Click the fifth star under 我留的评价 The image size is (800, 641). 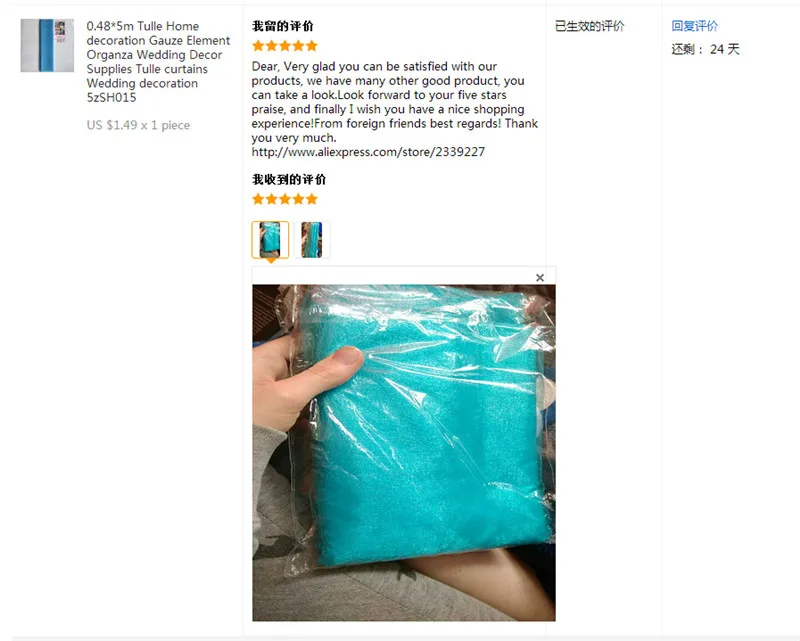pos(312,46)
